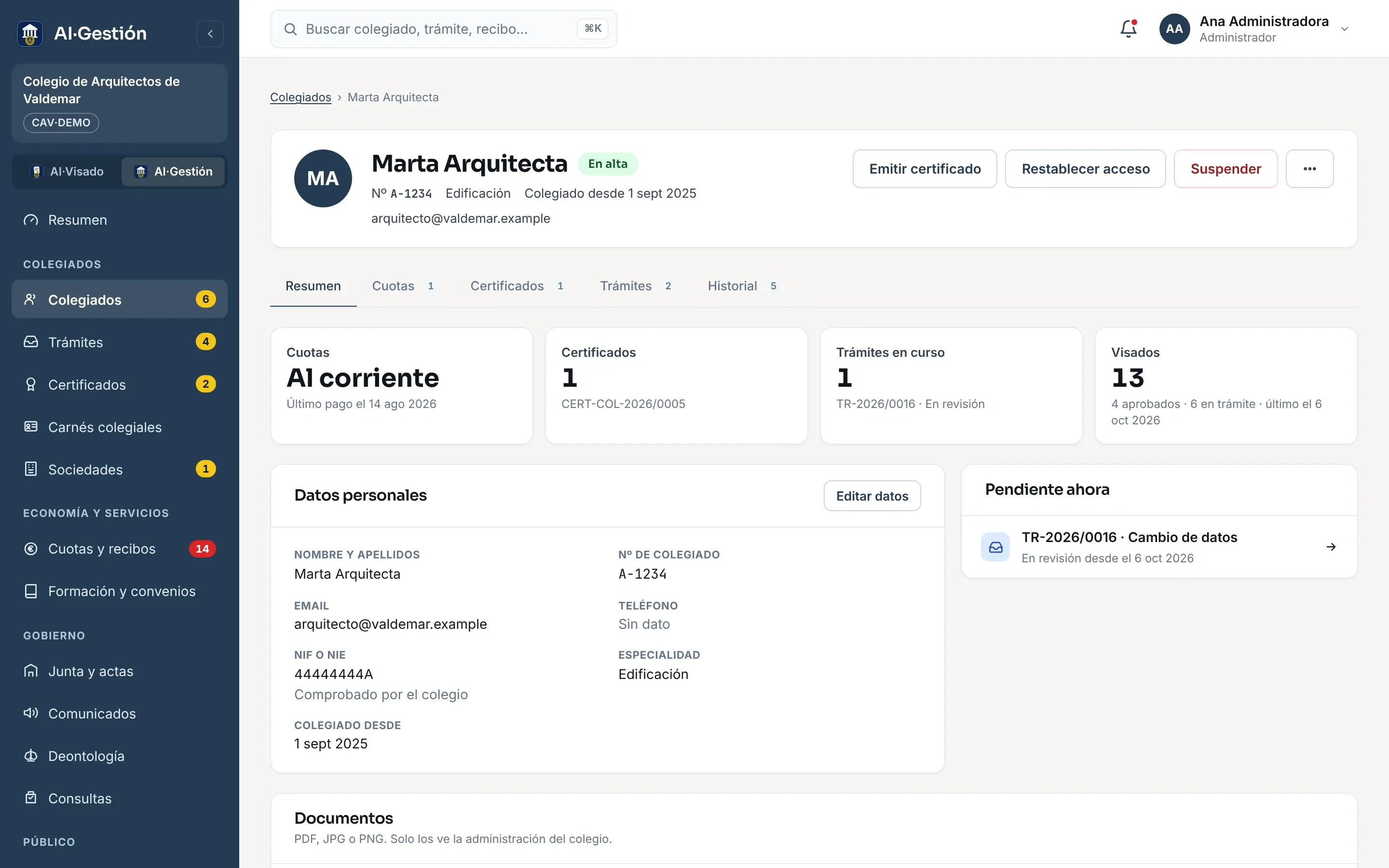Open the notifications bell

[x=1129, y=29]
